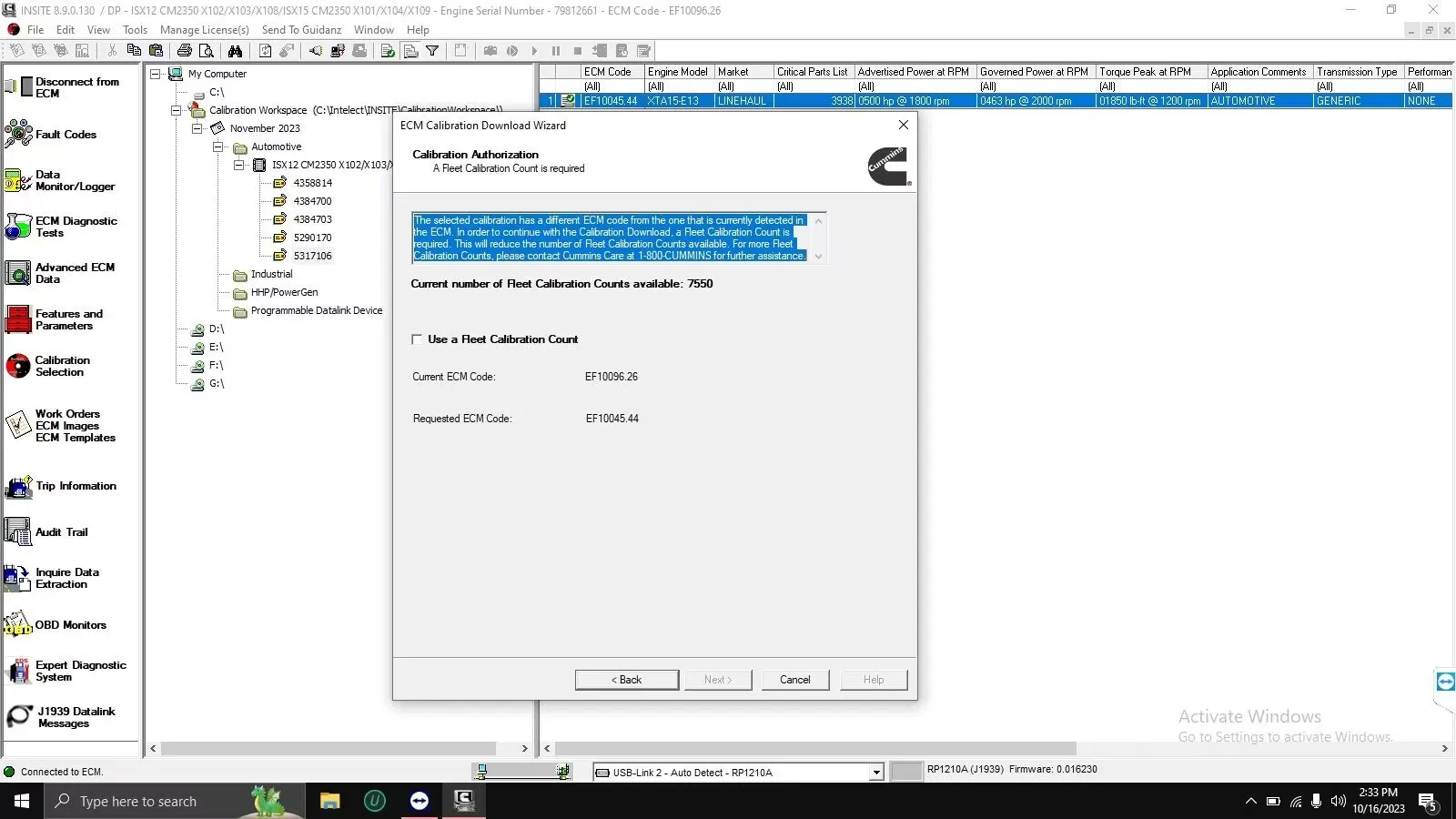Viewport: 1456px width, 819px height.
Task: Open Data Monitor/Logger
Action: [x=60, y=180]
